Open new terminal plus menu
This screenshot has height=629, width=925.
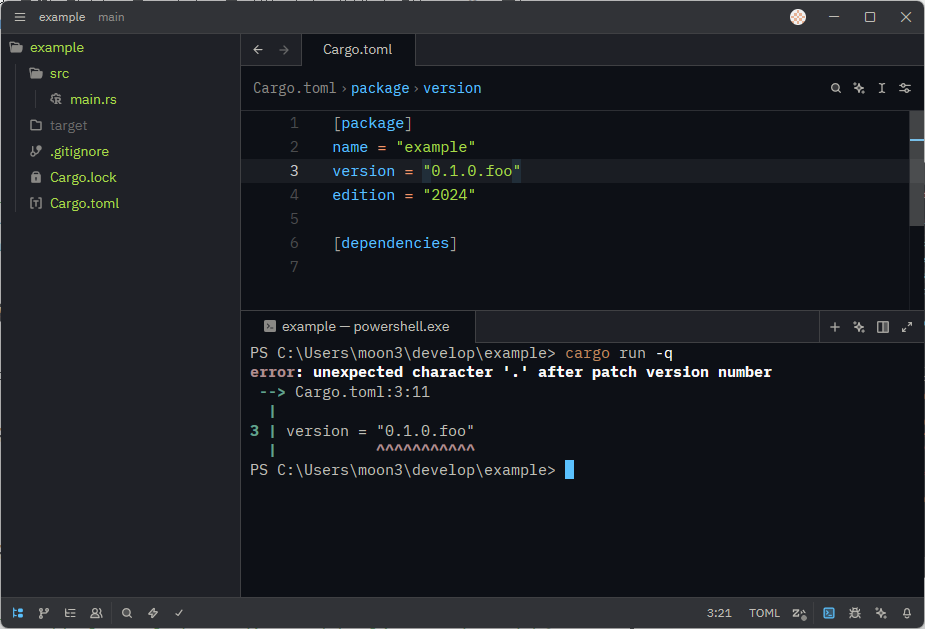tap(835, 327)
